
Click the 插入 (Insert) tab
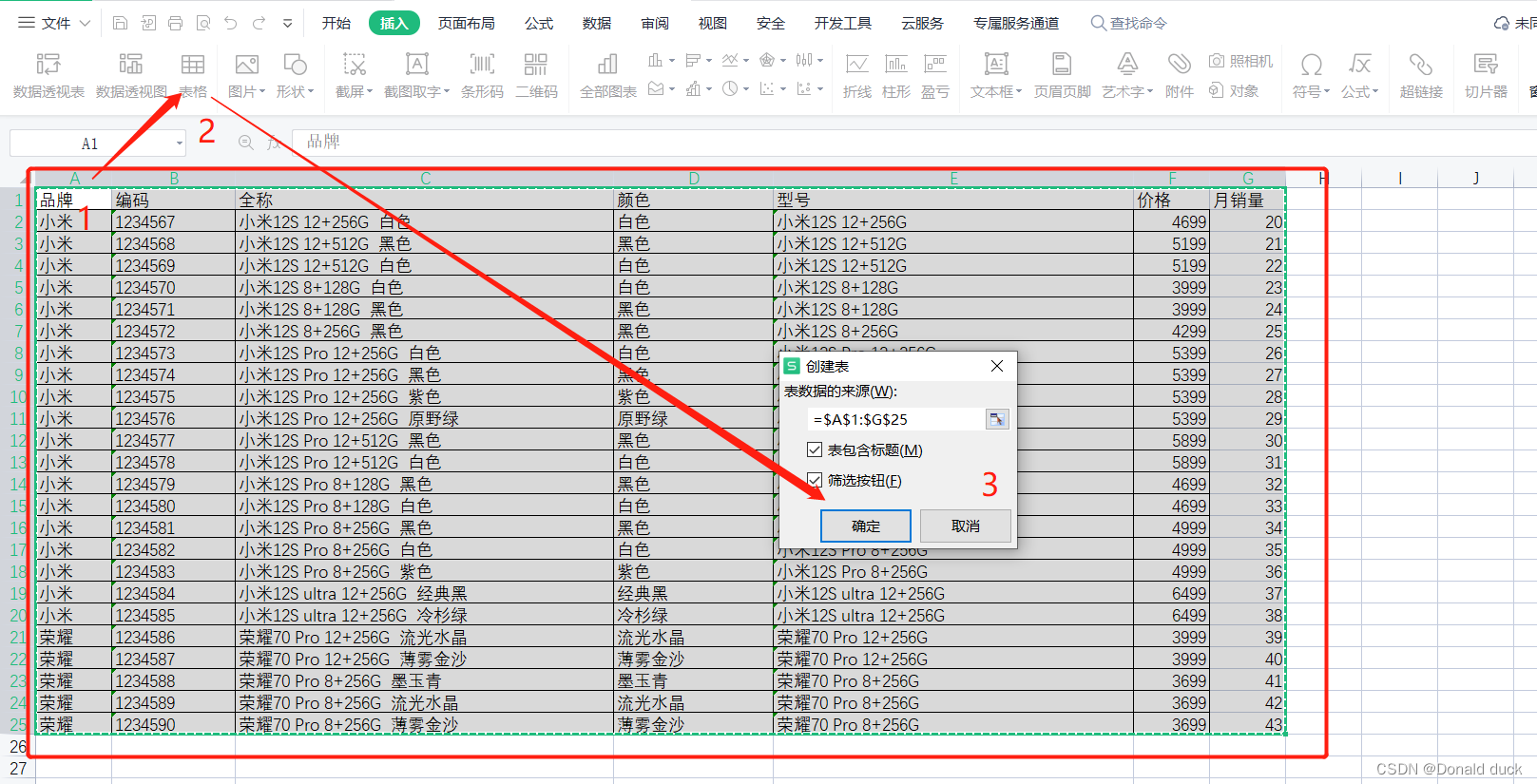(394, 23)
